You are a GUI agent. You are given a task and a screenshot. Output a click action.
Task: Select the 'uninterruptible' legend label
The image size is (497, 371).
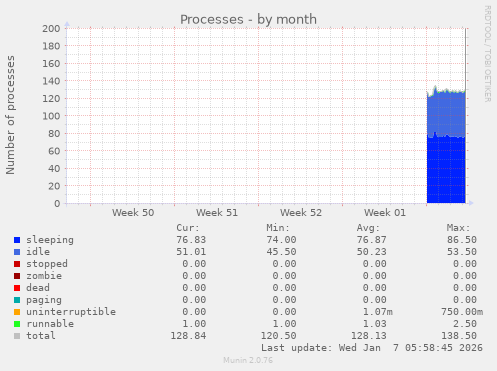point(71,312)
